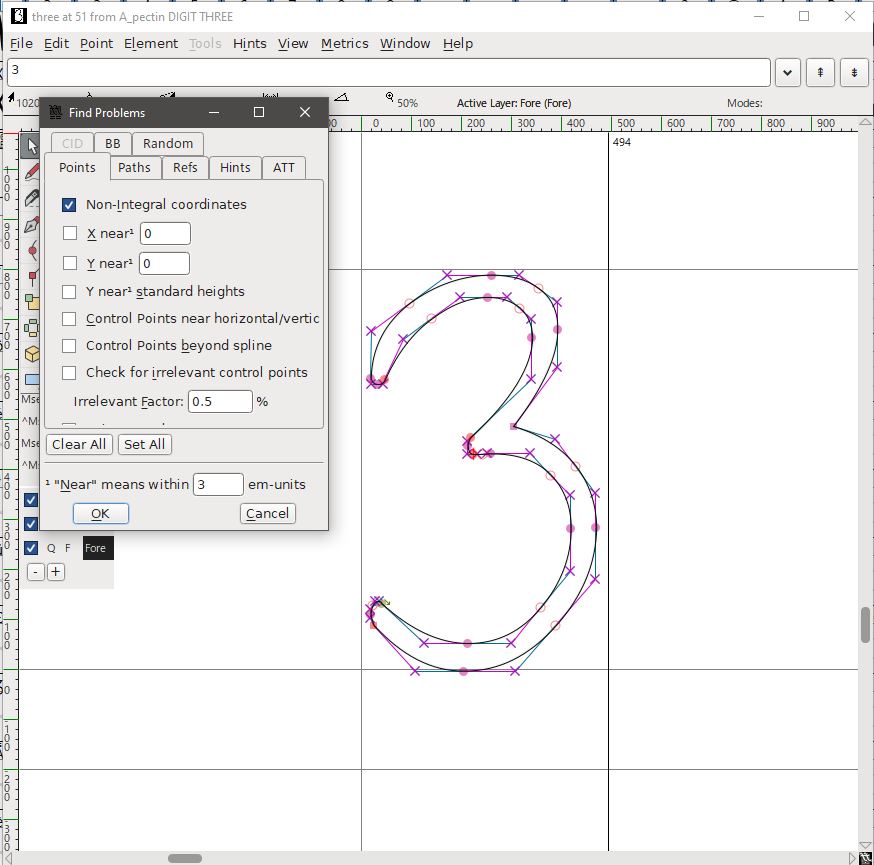Click OK in Find Problems dialog
Viewport: 874px width, 865px height.
pos(100,514)
